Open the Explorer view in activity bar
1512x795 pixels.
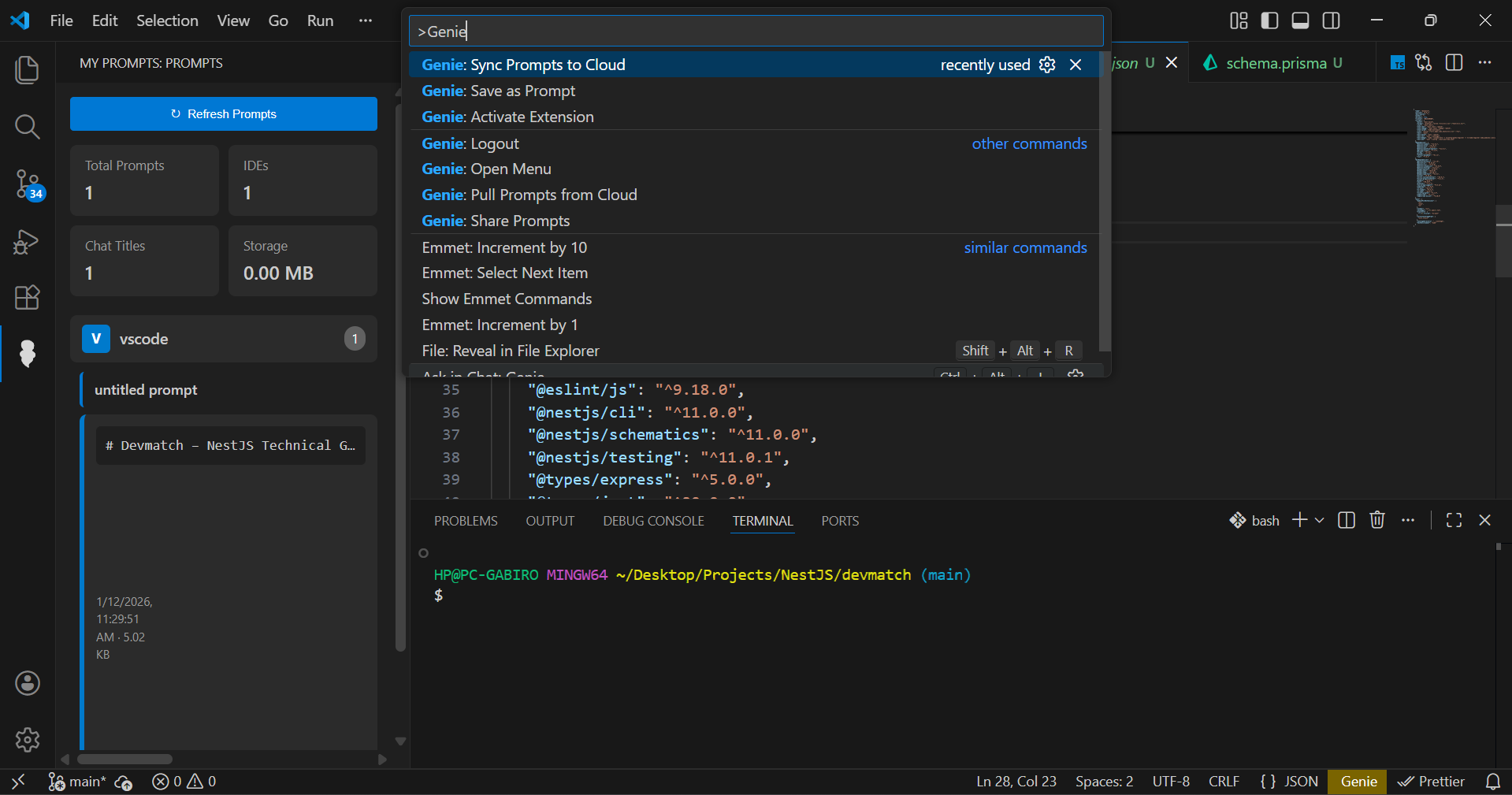[27, 69]
